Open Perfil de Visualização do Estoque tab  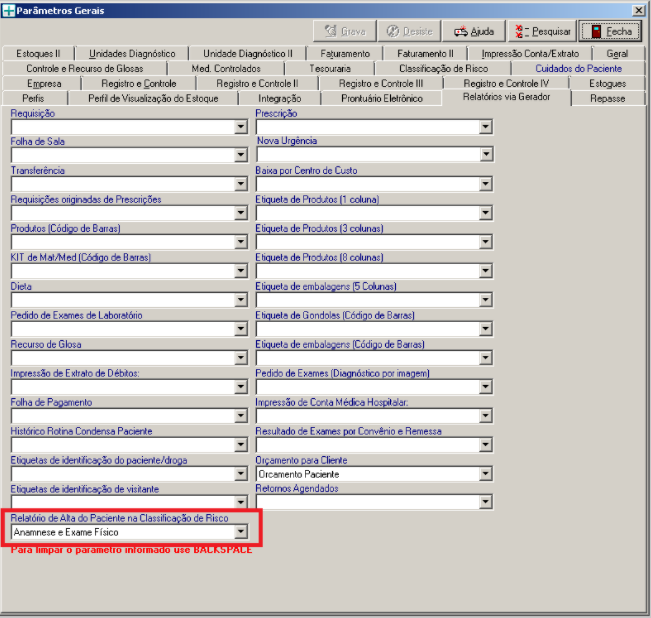click(x=153, y=98)
